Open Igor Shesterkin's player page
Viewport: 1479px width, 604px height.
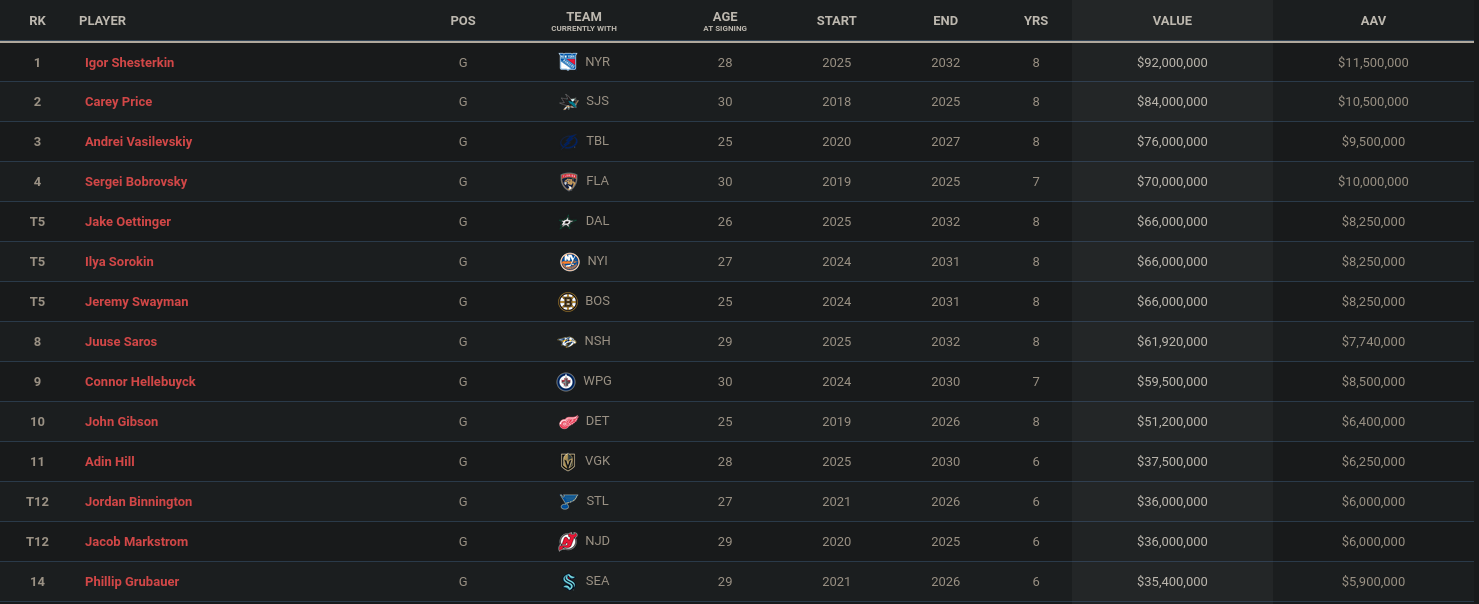point(129,62)
